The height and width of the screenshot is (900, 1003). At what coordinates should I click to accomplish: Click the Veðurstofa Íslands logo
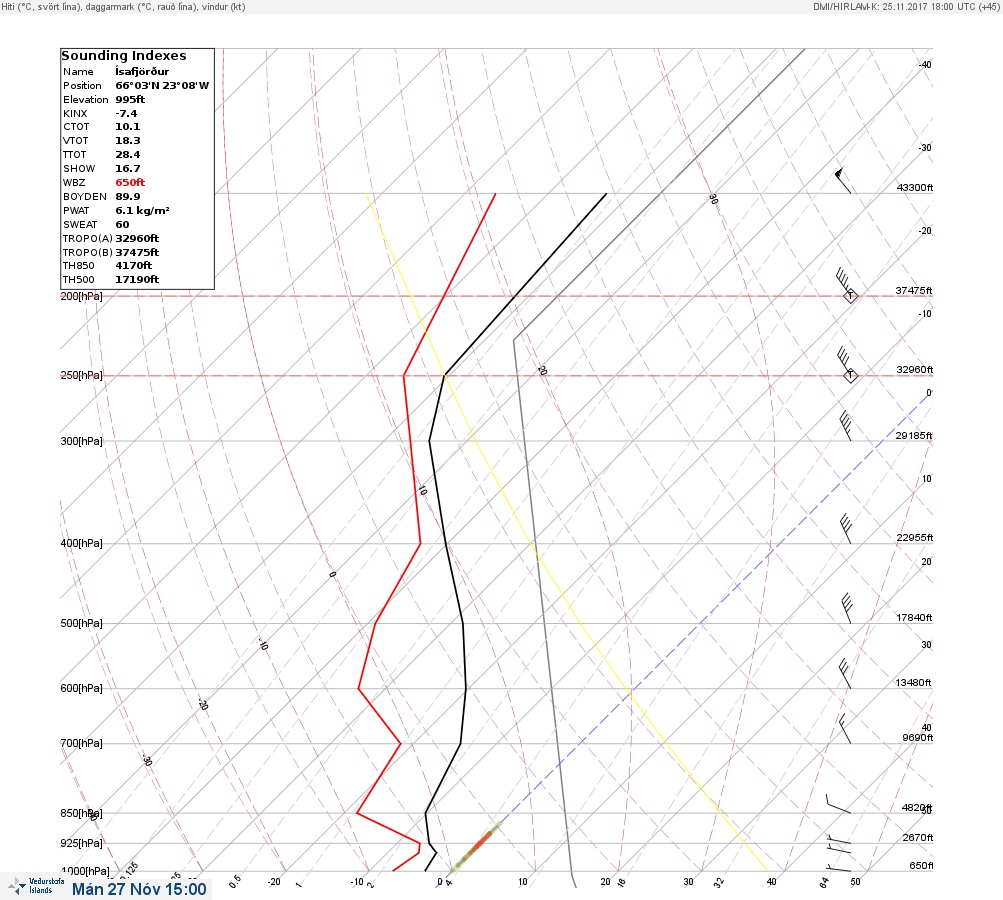(x=36, y=886)
